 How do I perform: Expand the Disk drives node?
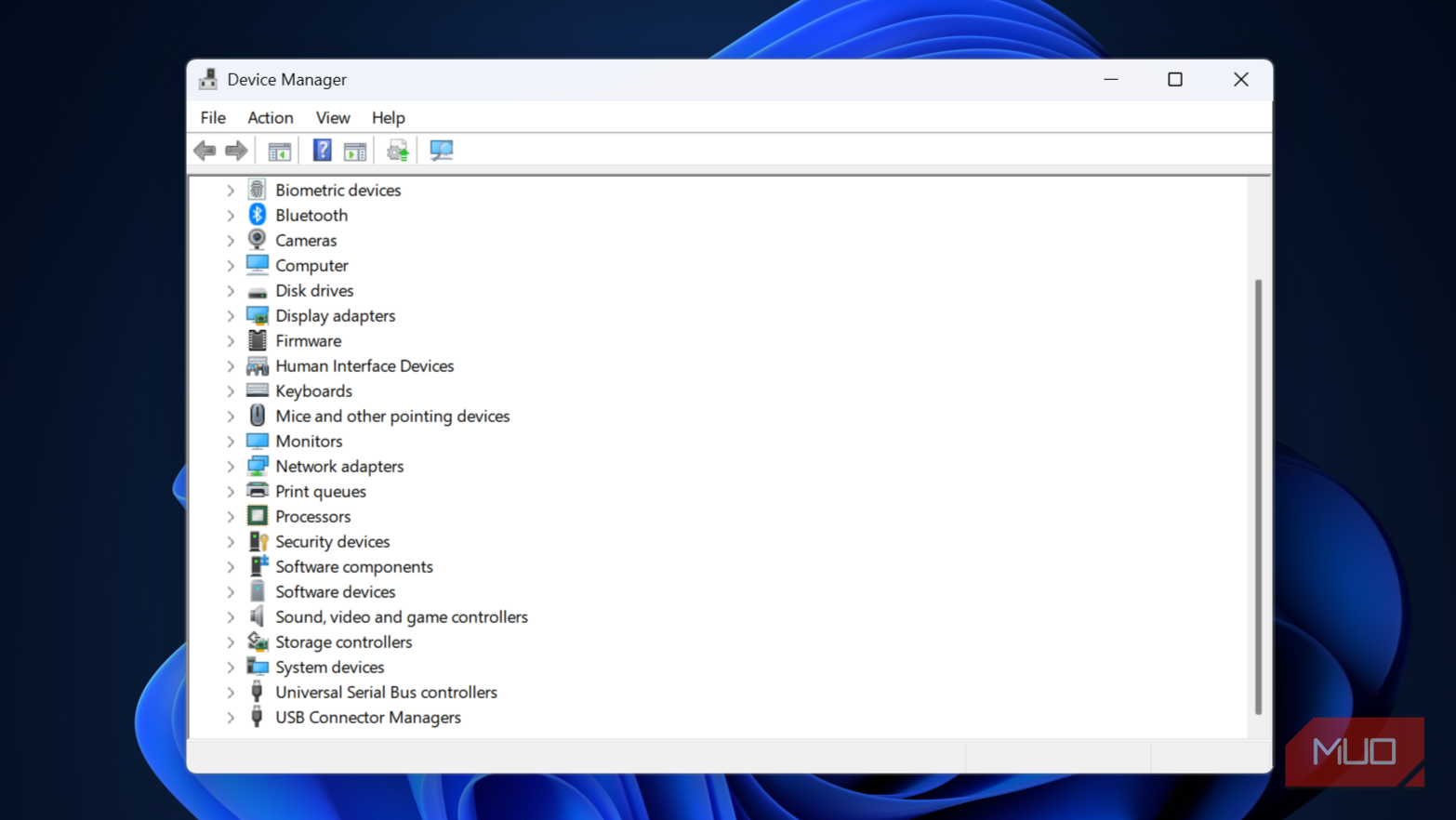[x=231, y=291]
